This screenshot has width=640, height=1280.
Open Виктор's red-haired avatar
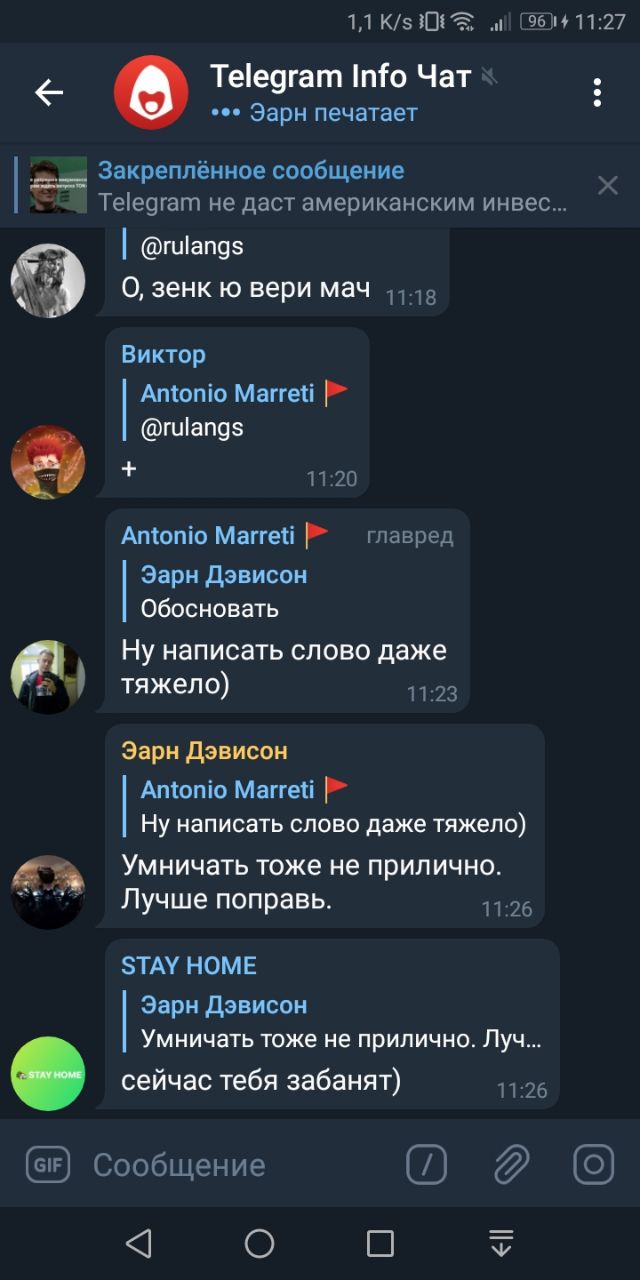[x=48, y=462]
